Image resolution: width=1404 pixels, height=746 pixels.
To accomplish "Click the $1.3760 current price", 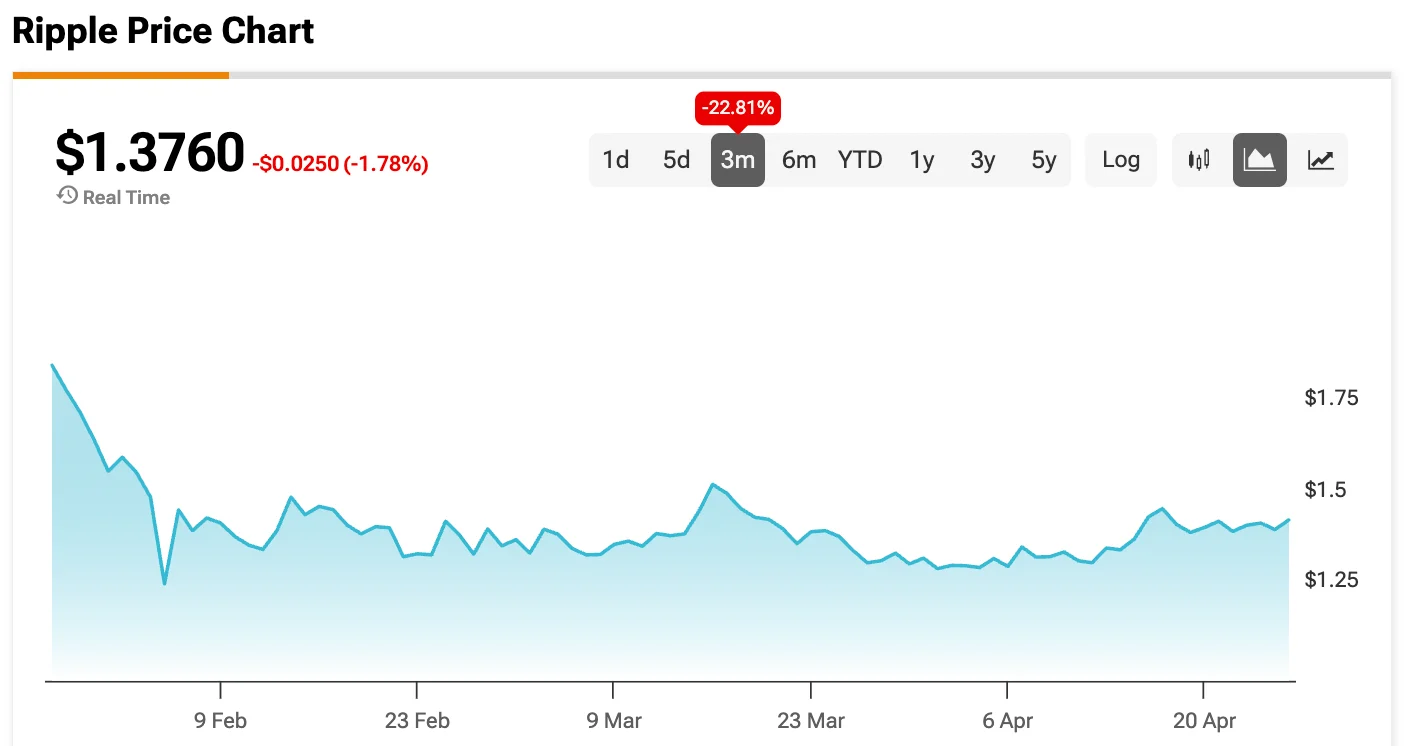I will click(149, 154).
